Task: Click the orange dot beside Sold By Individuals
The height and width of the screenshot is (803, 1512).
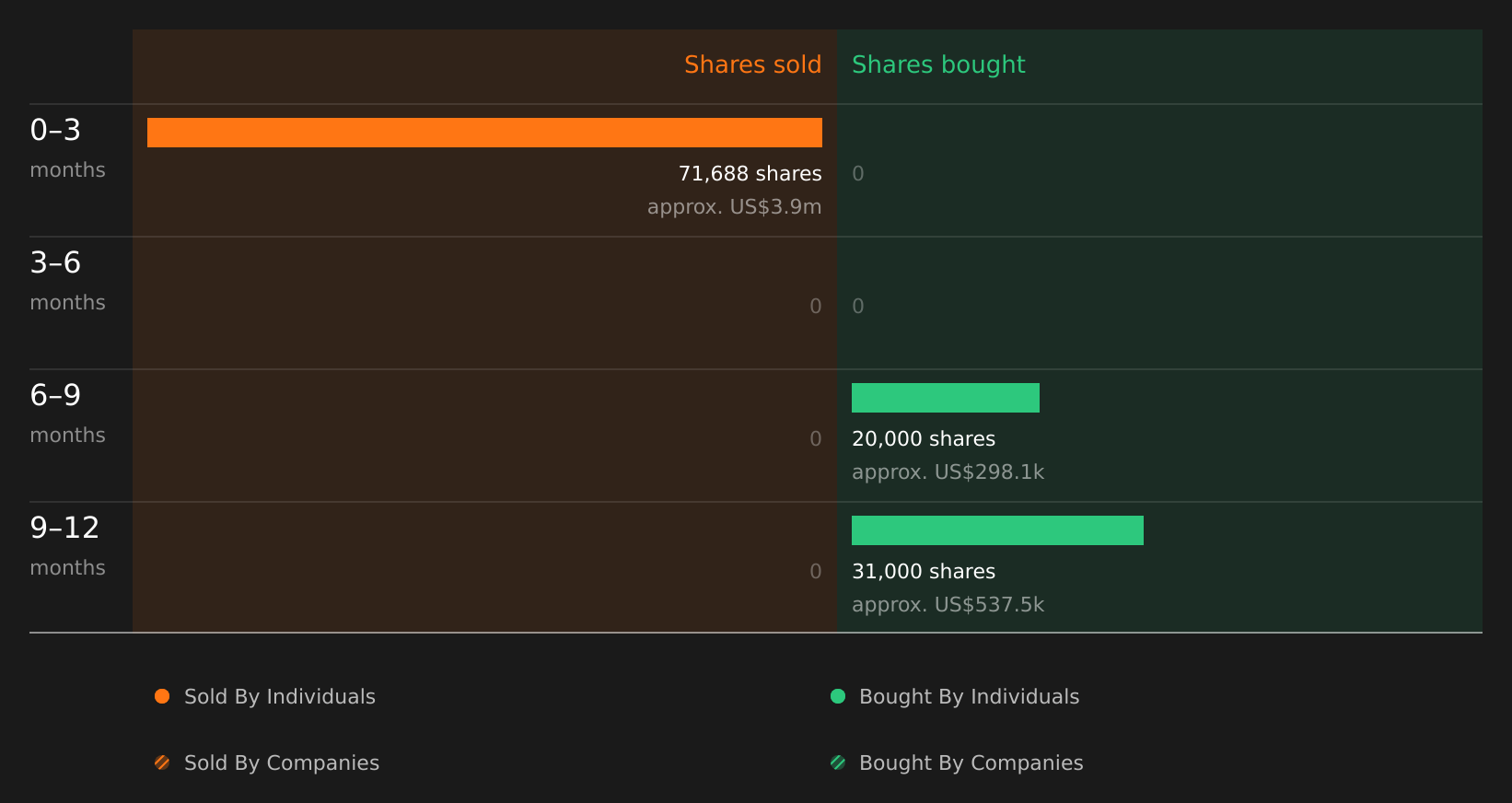Action: (x=162, y=696)
